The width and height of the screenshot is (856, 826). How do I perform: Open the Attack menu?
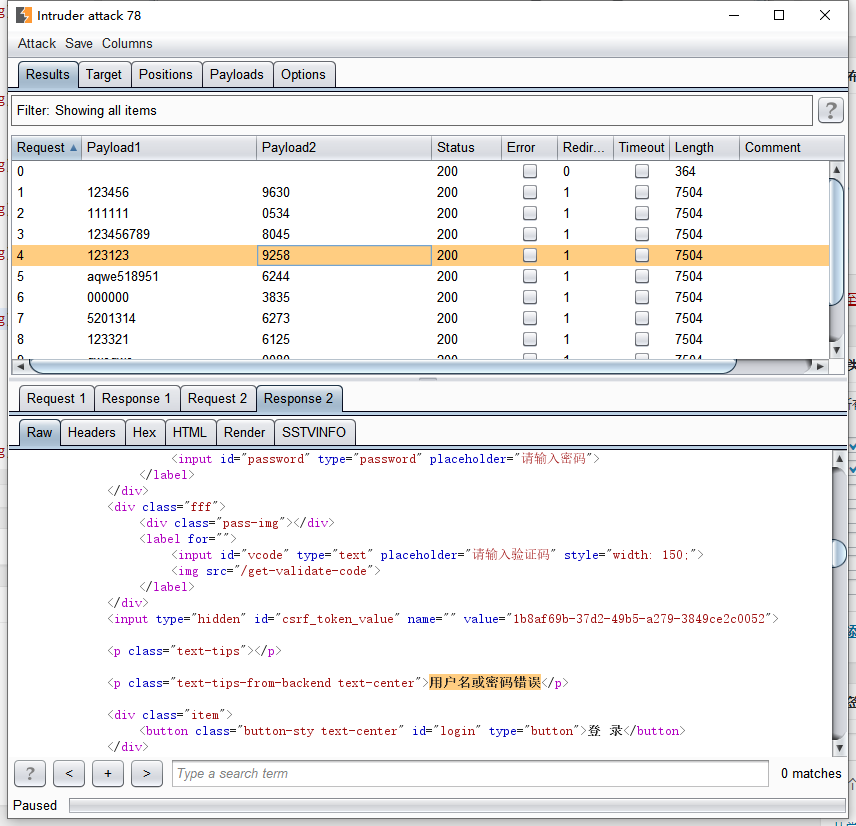(x=37, y=43)
